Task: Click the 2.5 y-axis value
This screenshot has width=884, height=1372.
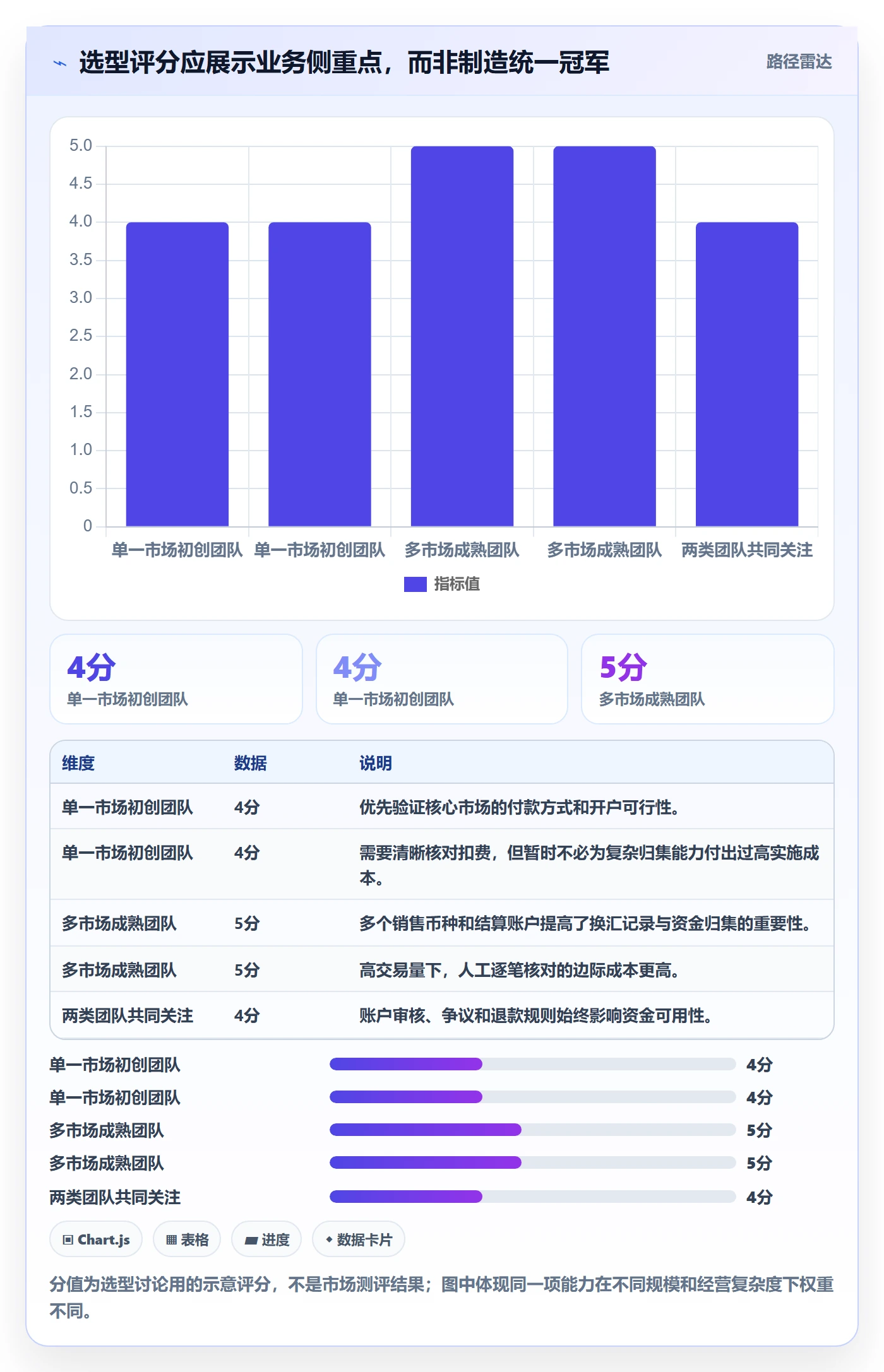Action: click(81, 336)
